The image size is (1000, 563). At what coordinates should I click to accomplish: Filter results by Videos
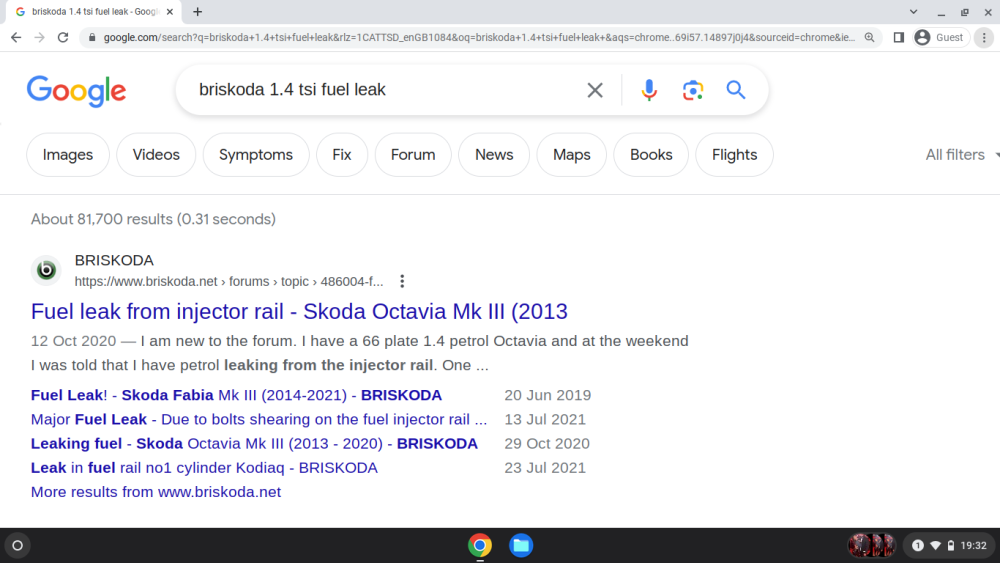pos(156,155)
